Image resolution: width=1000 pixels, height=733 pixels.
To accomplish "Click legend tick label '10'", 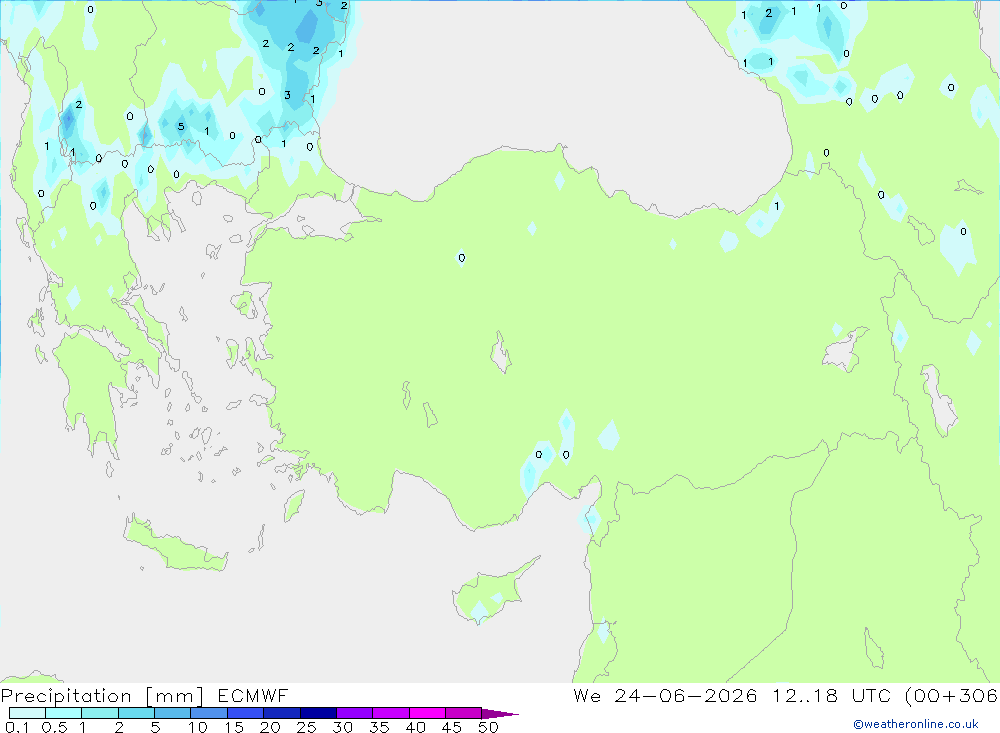I will [198, 727].
